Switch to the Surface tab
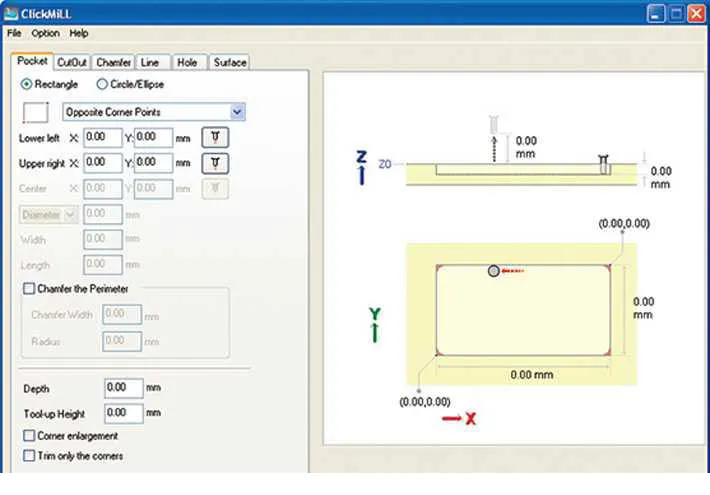This screenshot has height=495, width=710. tap(229, 62)
